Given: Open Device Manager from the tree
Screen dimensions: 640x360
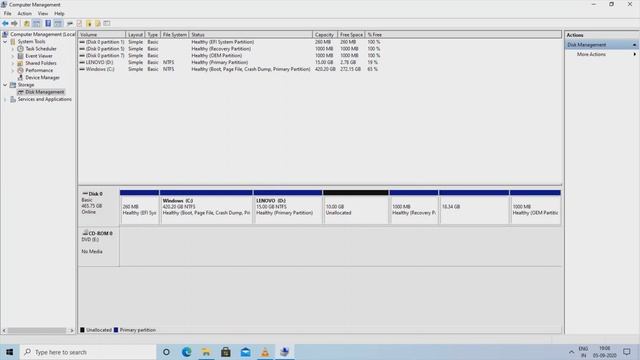Looking at the screenshot, I should coord(42,78).
